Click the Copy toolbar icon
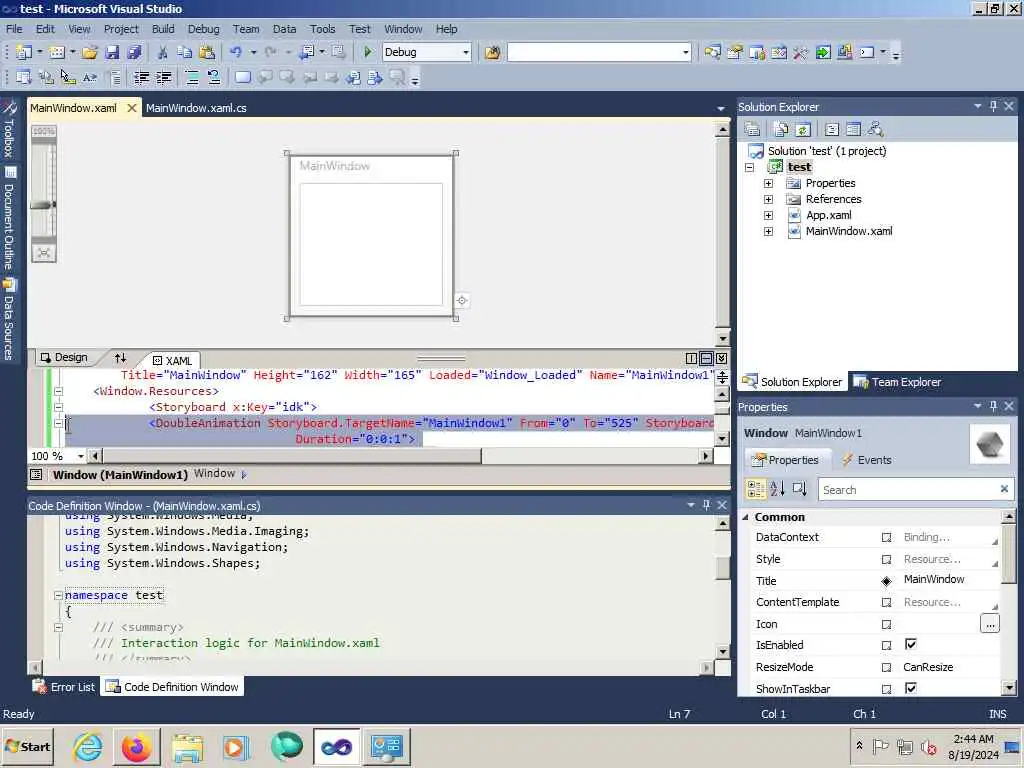 (x=185, y=52)
